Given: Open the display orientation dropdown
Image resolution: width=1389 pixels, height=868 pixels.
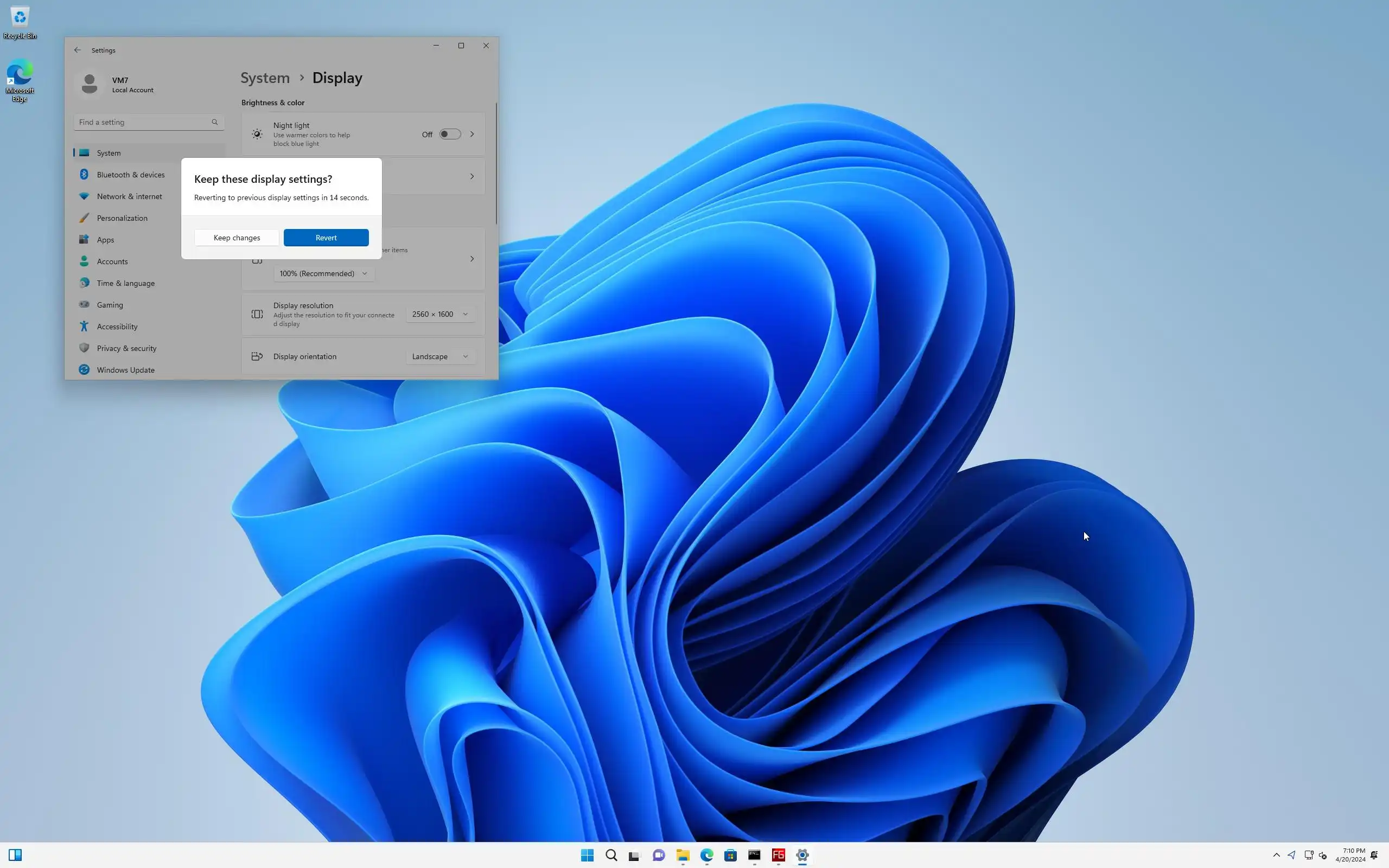Looking at the screenshot, I should pos(439,356).
